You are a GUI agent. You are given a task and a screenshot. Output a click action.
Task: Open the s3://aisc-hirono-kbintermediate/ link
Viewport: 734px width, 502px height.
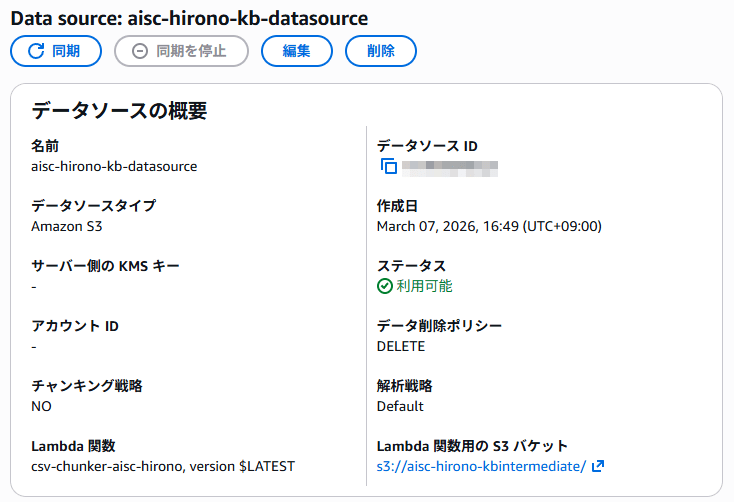click(480, 466)
